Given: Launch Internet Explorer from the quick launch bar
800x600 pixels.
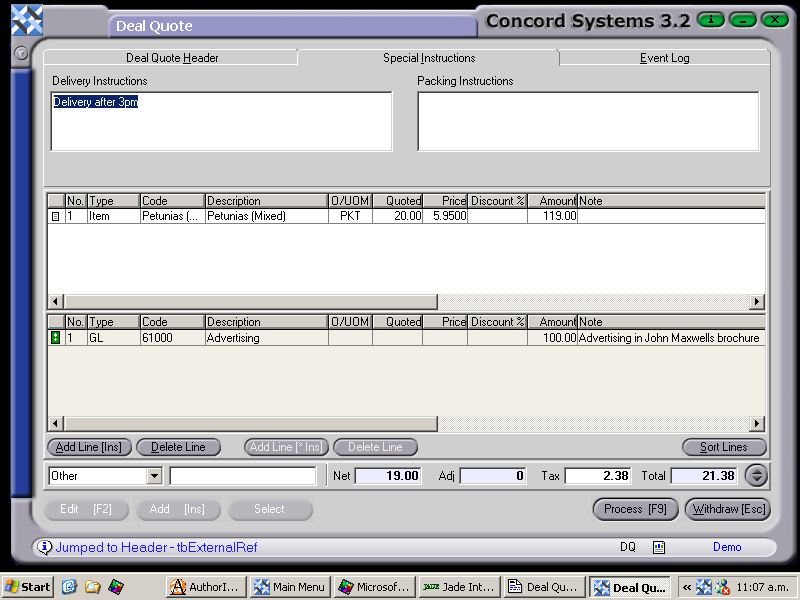Looking at the screenshot, I should 68,587.
